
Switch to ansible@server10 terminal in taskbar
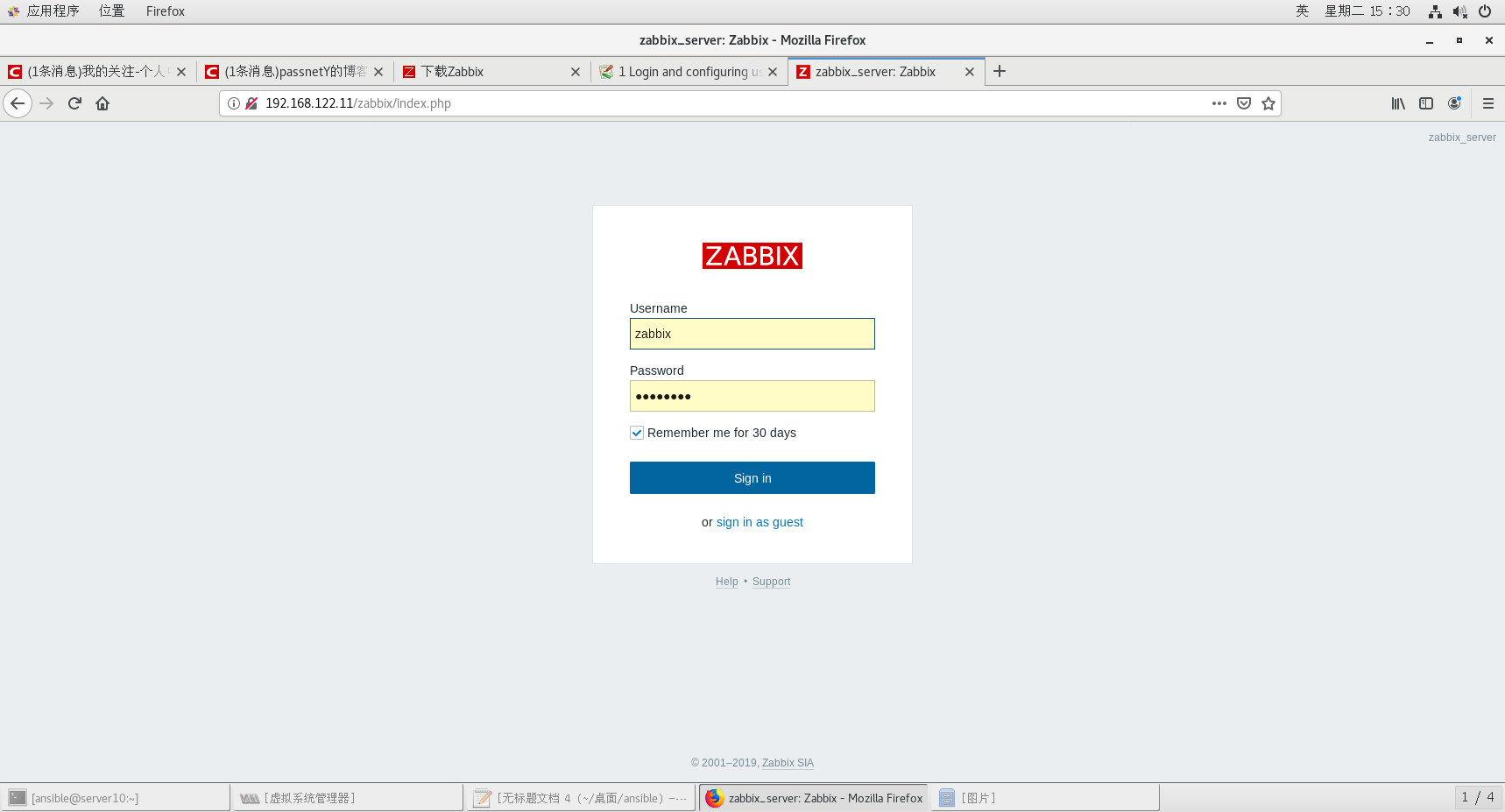point(116,798)
